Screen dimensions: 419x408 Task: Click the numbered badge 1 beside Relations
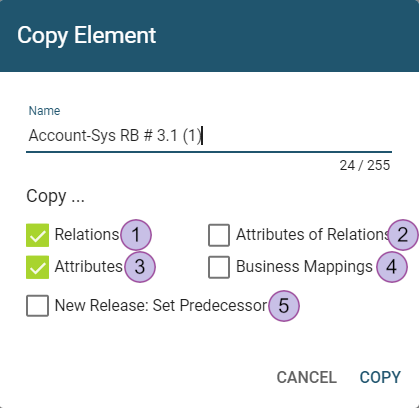136,235
